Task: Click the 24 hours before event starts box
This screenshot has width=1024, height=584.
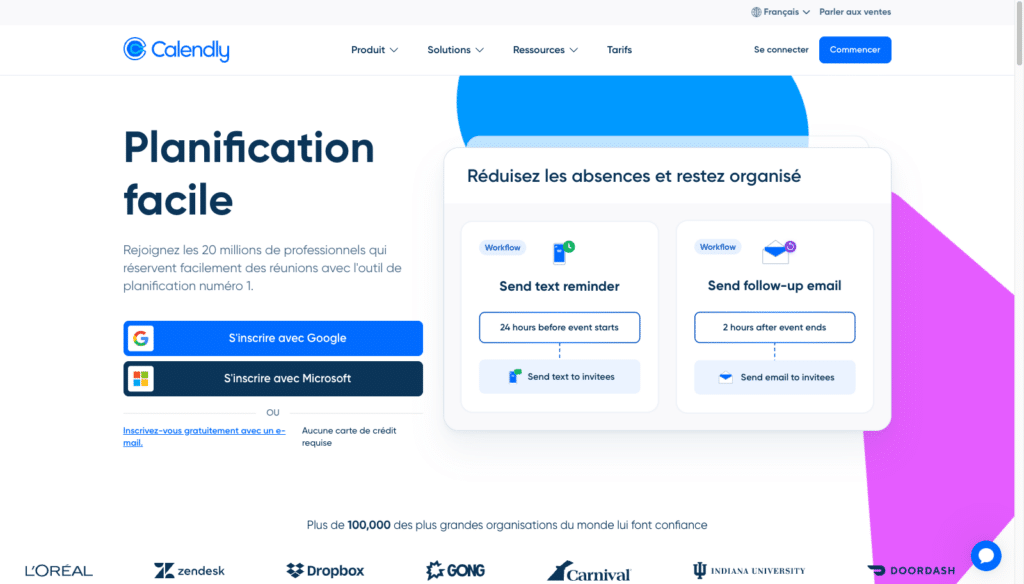Action: (559, 327)
